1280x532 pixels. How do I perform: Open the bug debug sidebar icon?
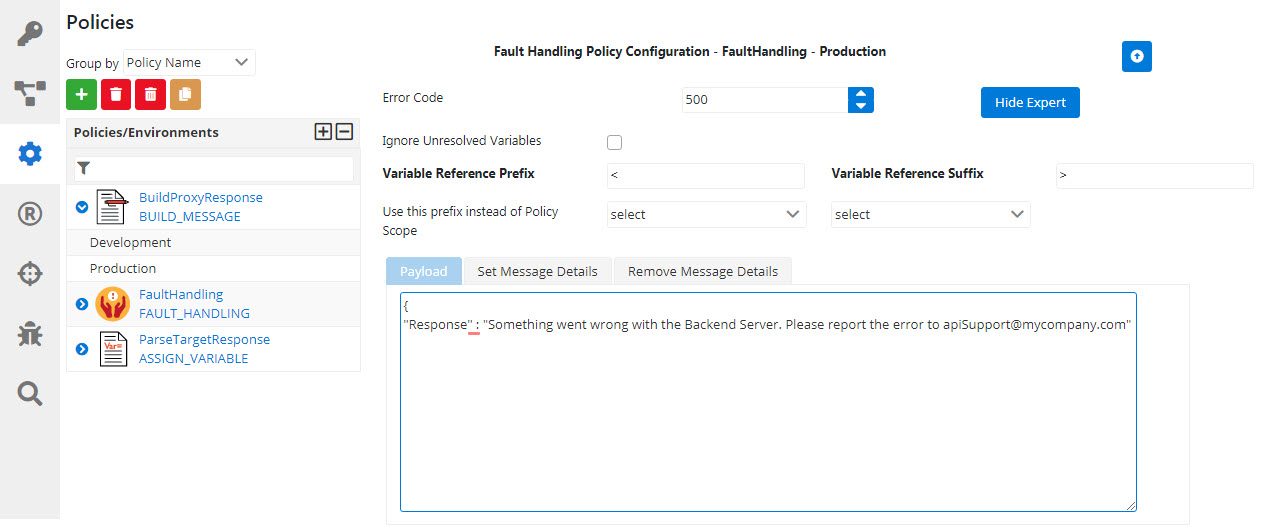point(30,334)
